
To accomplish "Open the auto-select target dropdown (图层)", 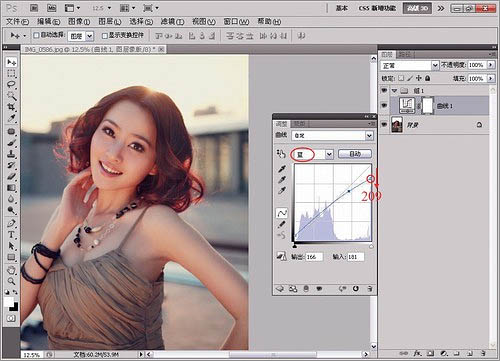I will tap(90, 36).
